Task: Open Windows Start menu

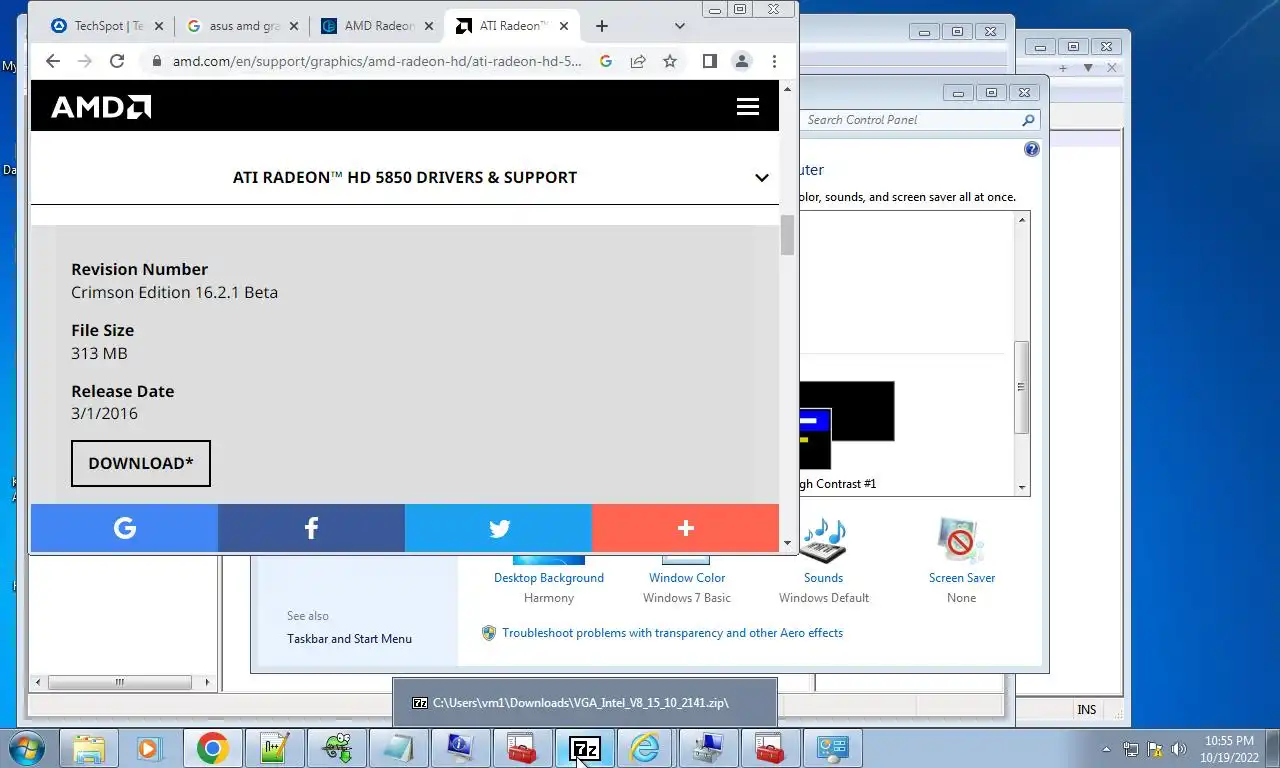Action: point(27,748)
